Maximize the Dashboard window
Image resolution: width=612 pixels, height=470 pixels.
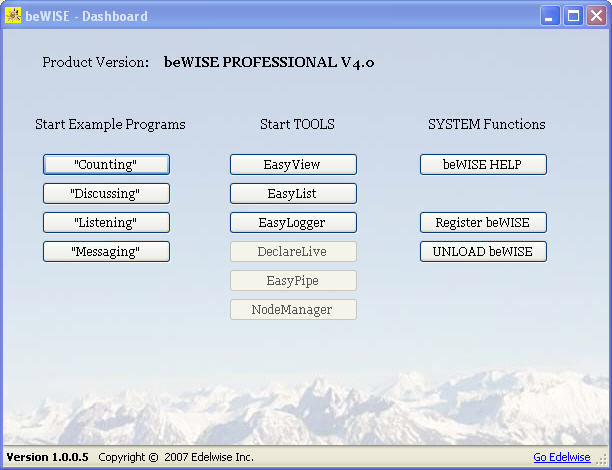coord(573,16)
